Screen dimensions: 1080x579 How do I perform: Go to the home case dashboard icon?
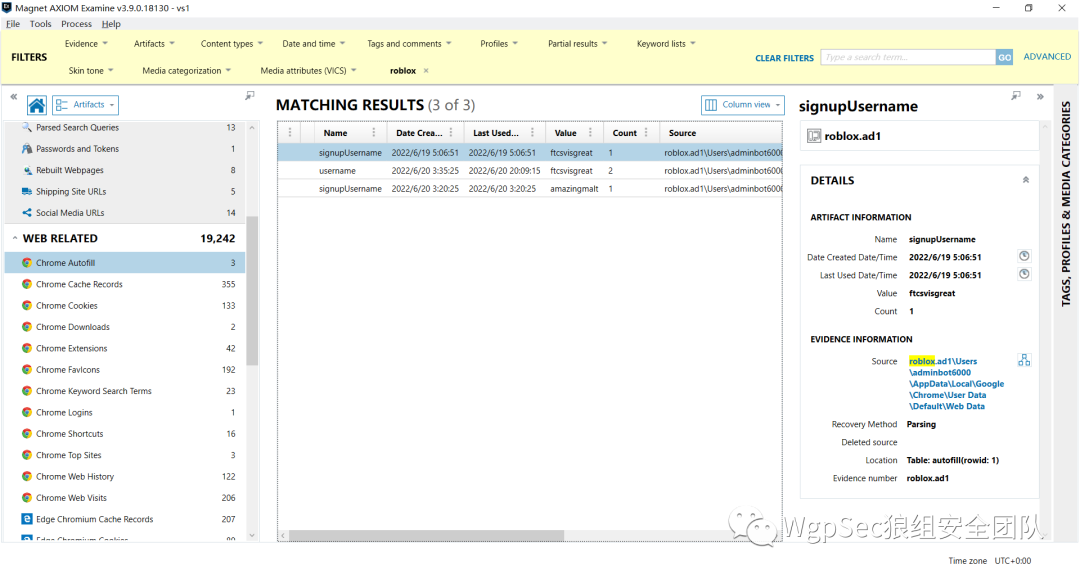point(37,105)
